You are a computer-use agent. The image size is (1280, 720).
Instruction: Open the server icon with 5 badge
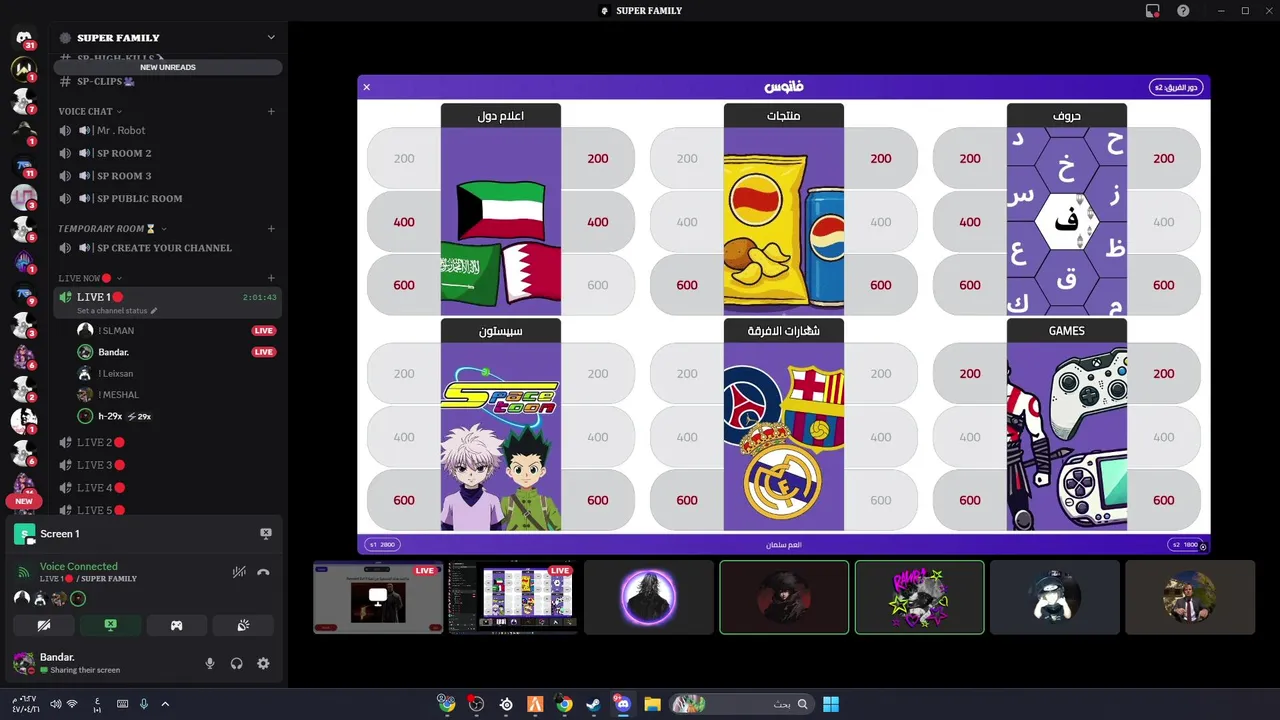[24, 230]
